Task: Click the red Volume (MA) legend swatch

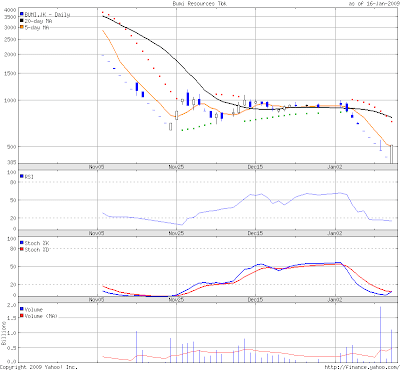Action: 22,315
